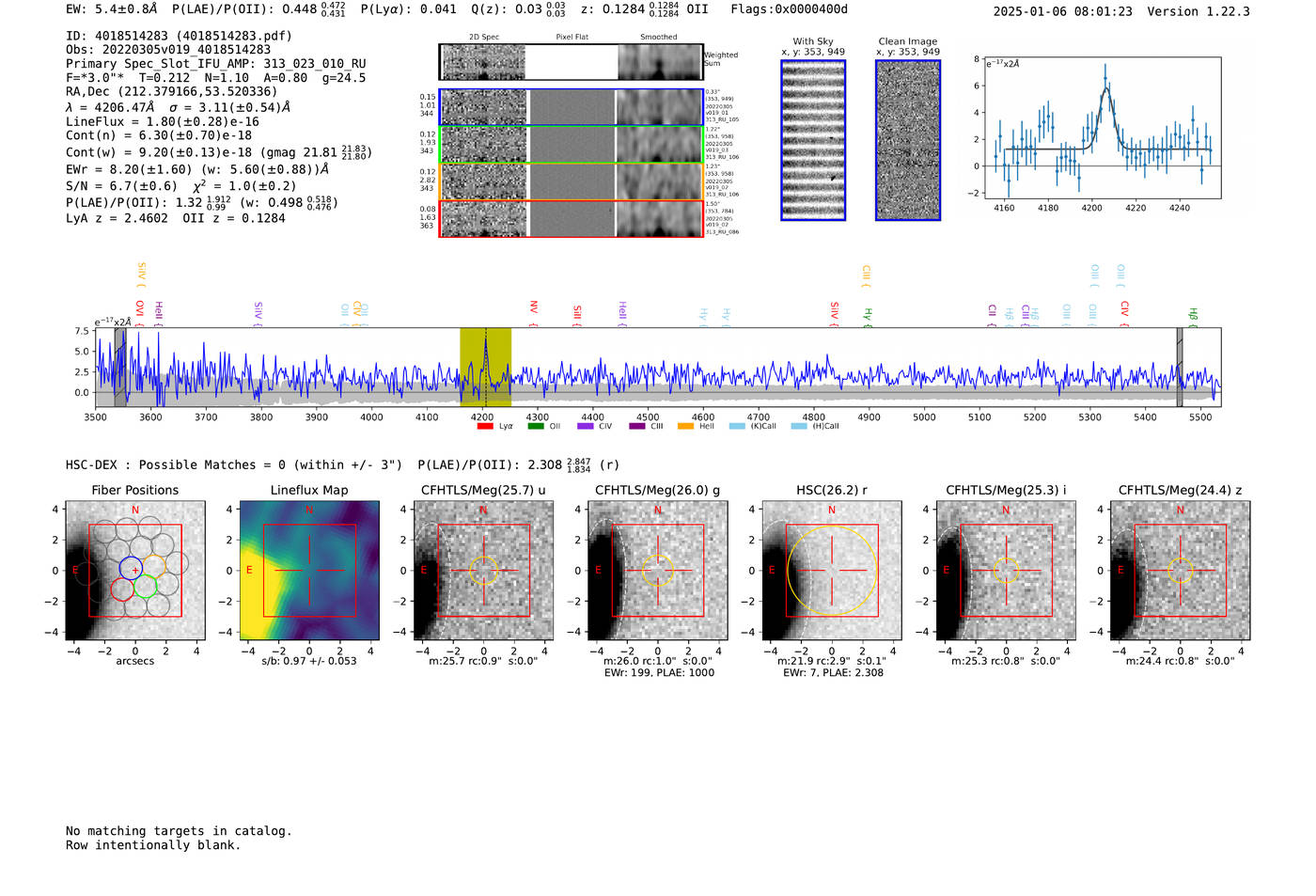Open the CFHTLS/Meg(26.0) g image

(658, 571)
